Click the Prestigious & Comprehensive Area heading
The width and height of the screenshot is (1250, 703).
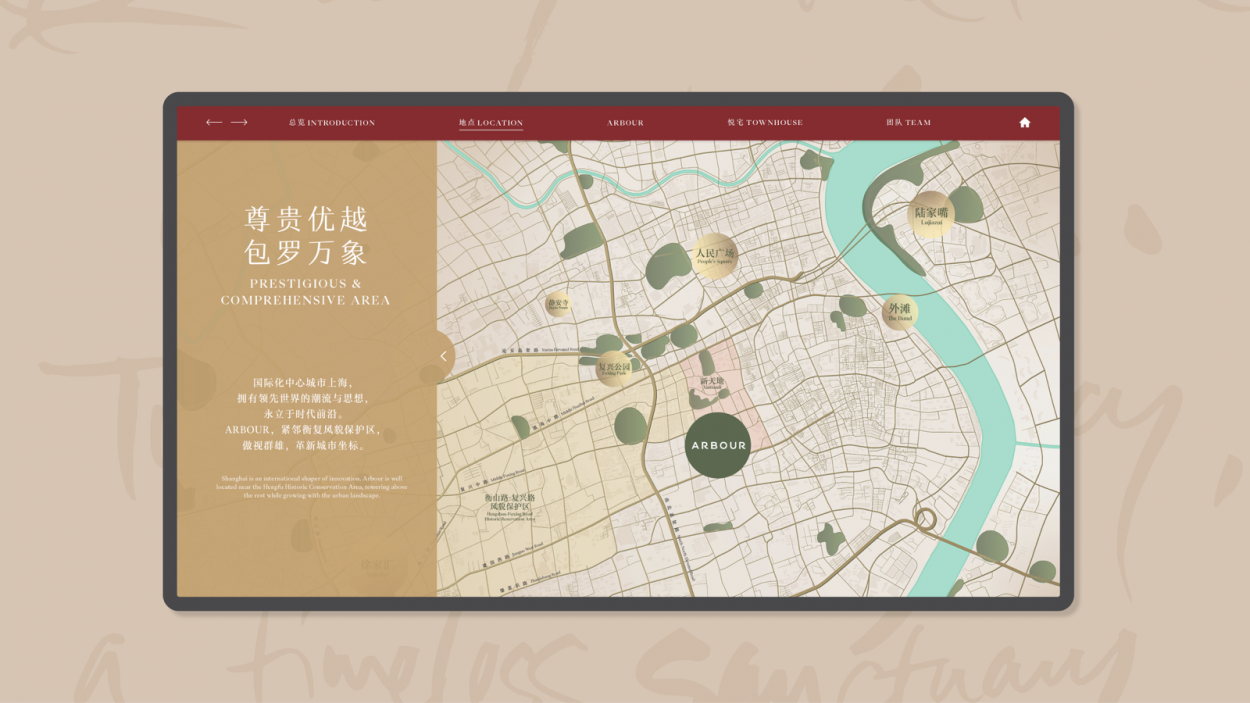(306, 291)
